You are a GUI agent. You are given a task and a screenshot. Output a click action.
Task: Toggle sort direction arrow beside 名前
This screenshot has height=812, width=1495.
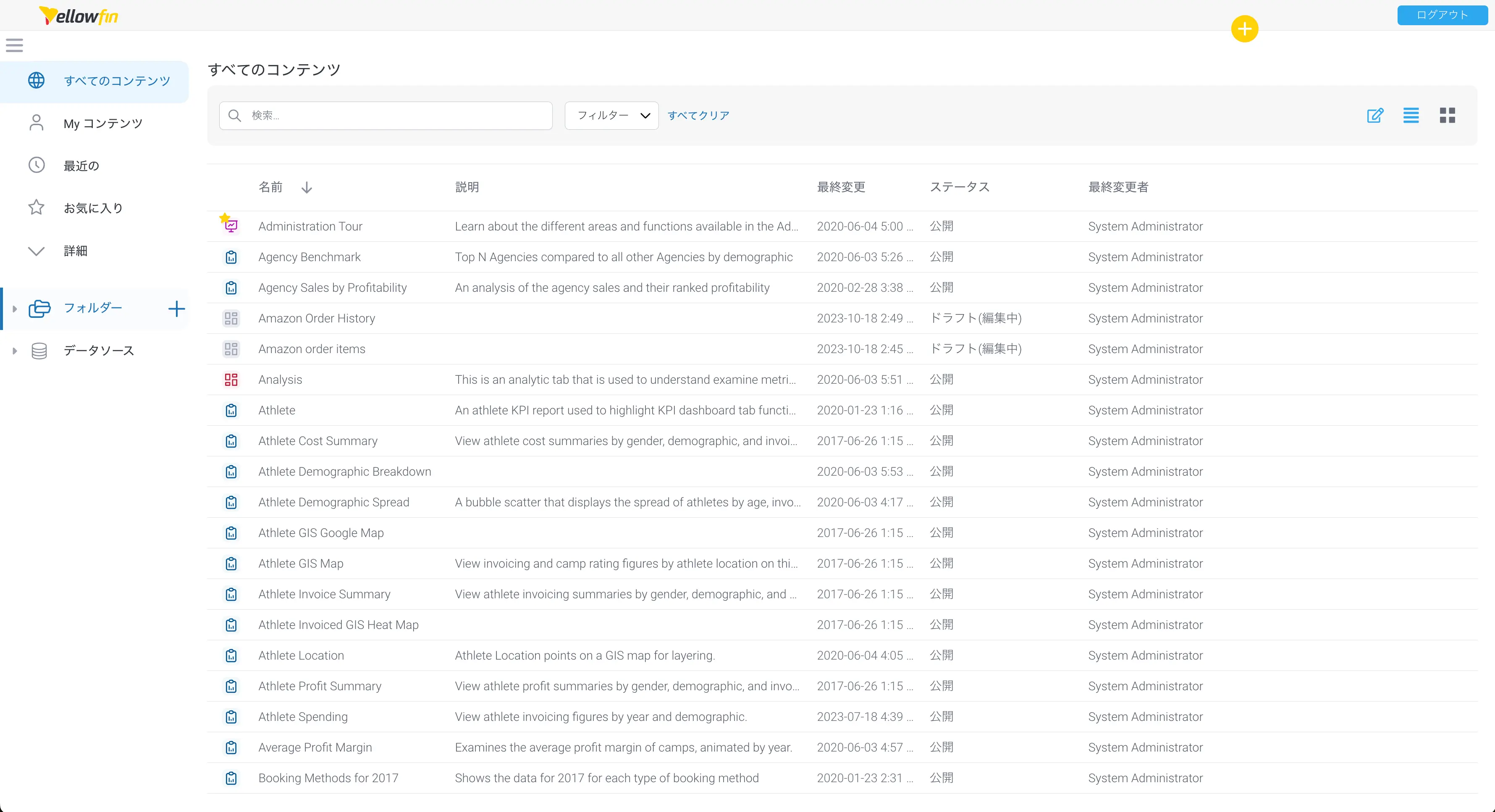(x=307, y=187)
